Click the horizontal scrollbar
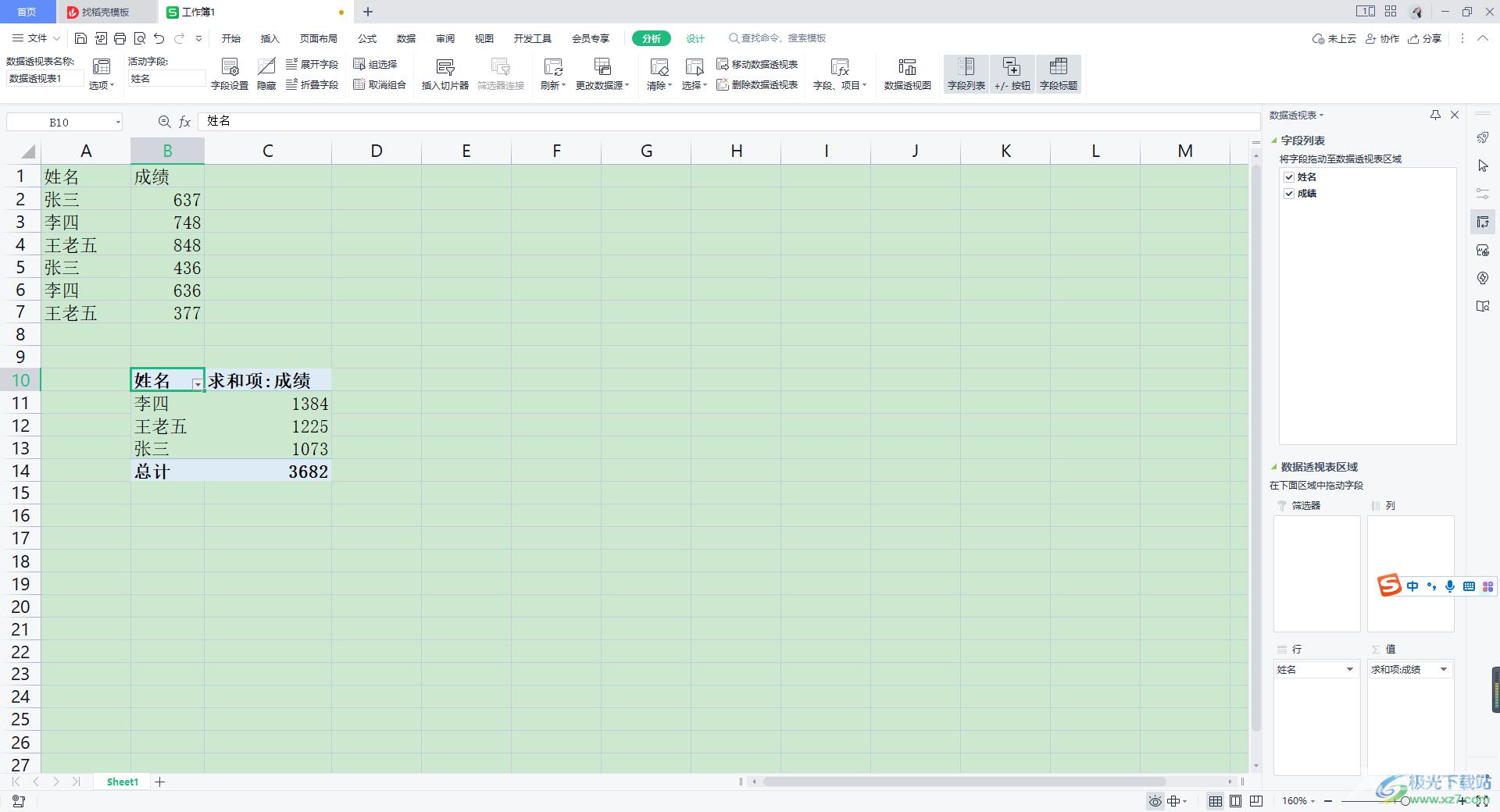The height and width of the screenshot is (812, 1500). click(x=964, y=782)
